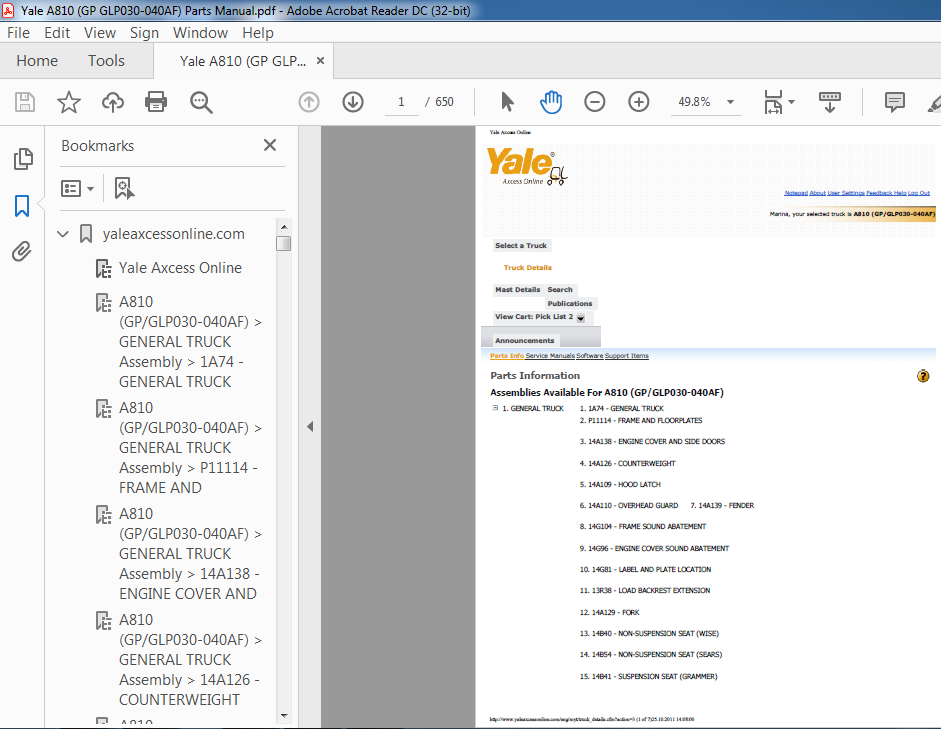The width and height of the screenshot is (941, 729).
Task: Click the Parts Info link
Action: click(507, 356)
